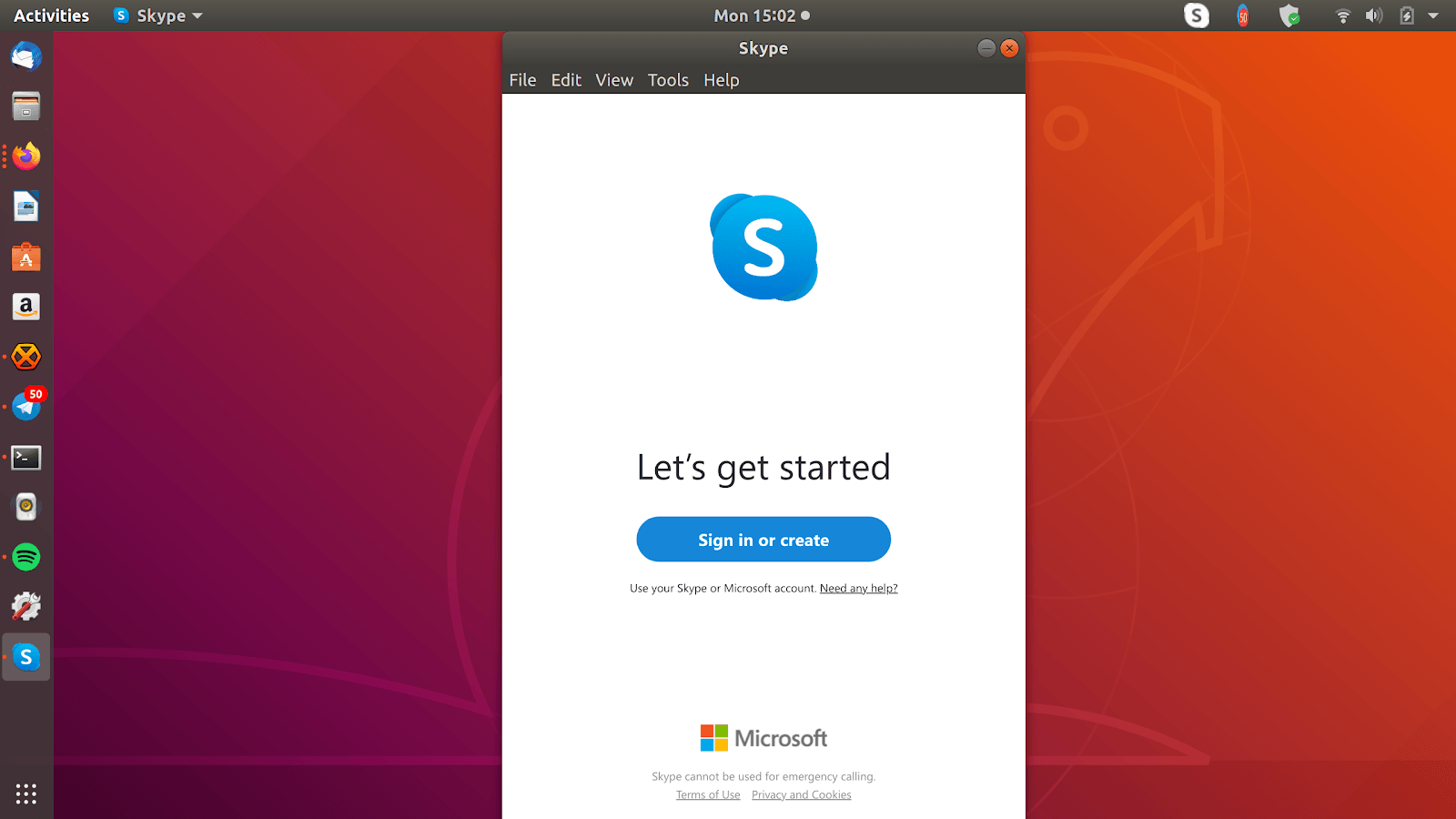Open the View menu in Skype
The height and width of the screenshot is (819, 1456).
[x=614, y=80]
